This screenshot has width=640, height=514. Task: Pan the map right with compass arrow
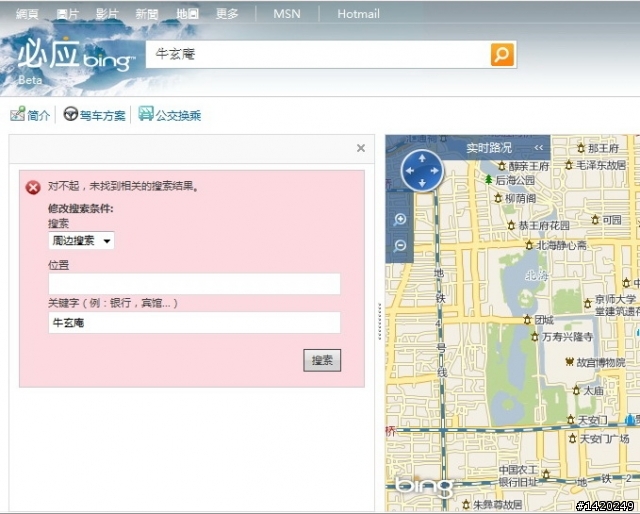point(435,171)
